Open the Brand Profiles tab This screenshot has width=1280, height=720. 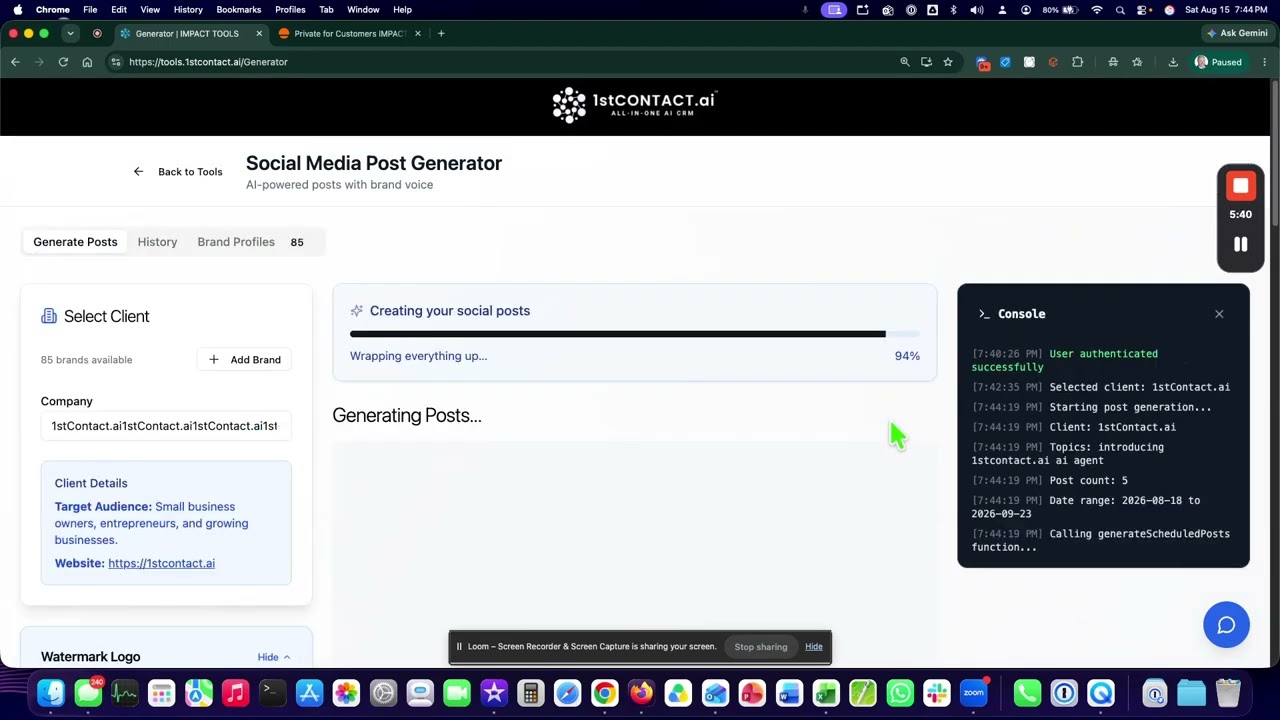(x=236, y=242)
